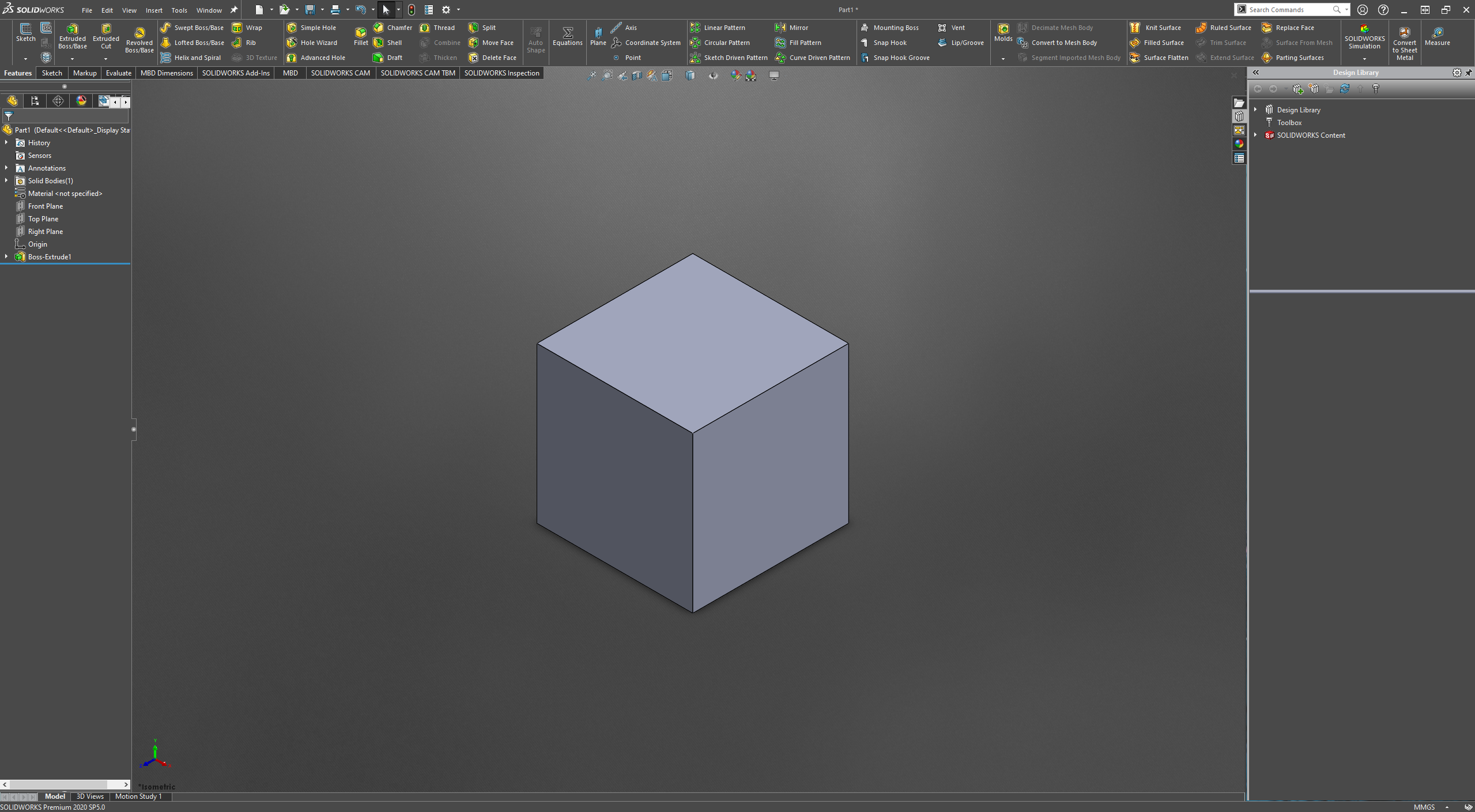The width and height of the screenshot is (1475, 812).
Task: Open the Insert menu
Action: click(152, 9)
